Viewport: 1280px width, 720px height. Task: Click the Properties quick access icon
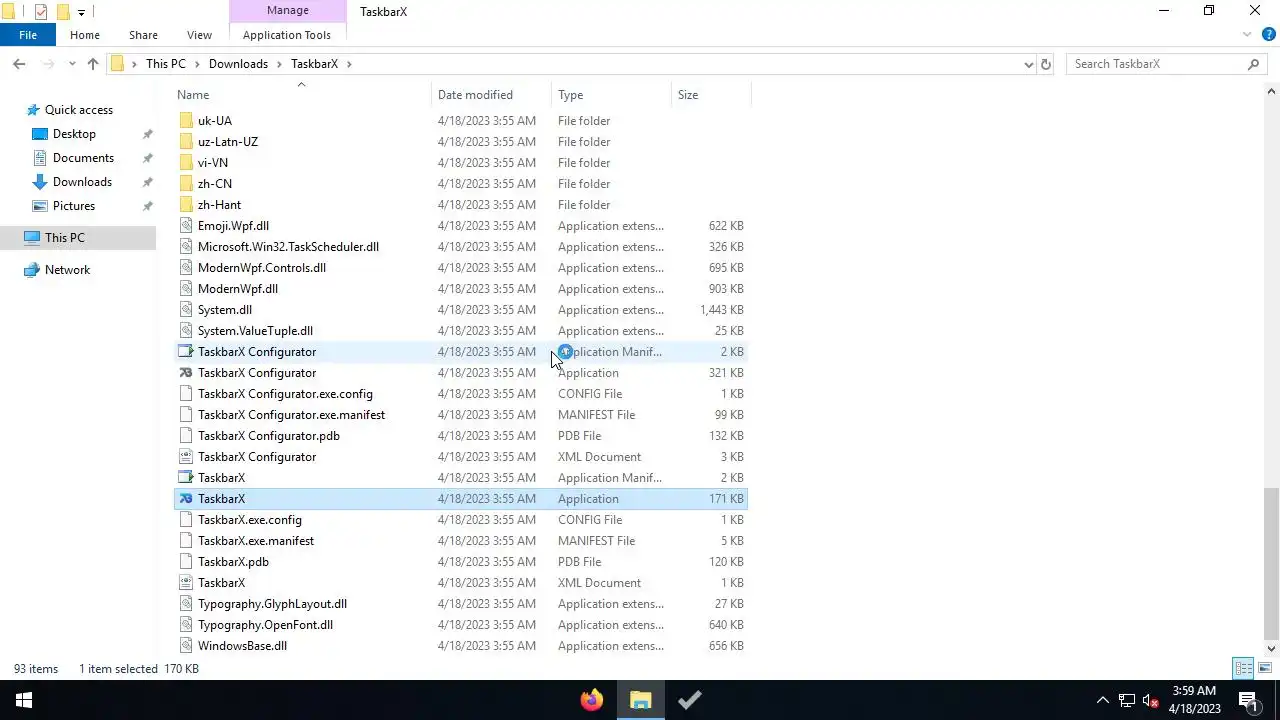pyautogui.click(x=41, y=12)
